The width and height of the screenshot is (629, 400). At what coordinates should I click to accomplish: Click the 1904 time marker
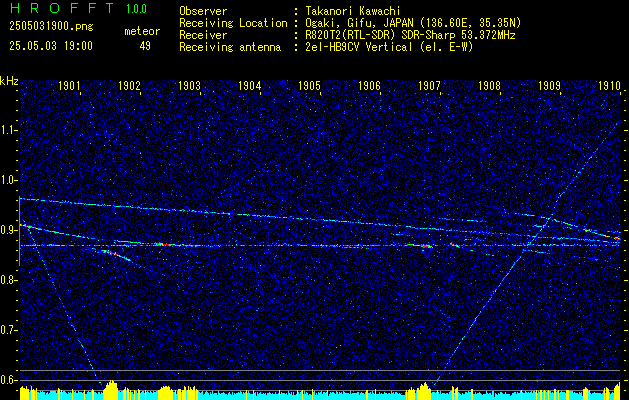(250, 85)
